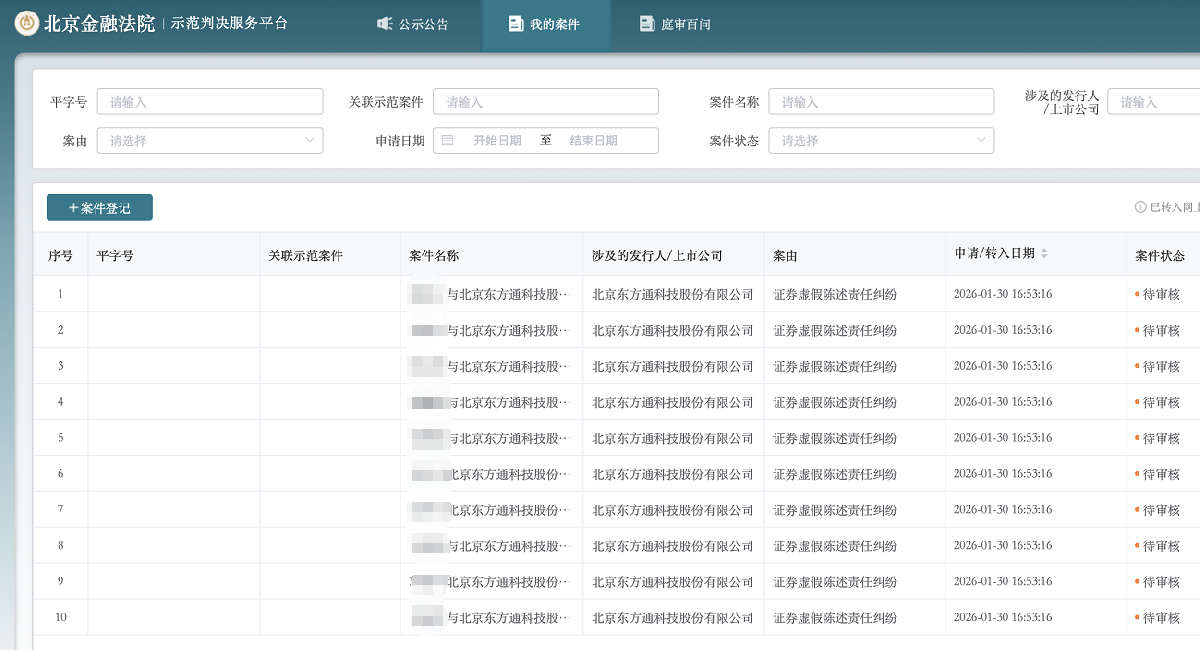
Task: Open the 案由 dropdown selector
Action: (210, 140)
